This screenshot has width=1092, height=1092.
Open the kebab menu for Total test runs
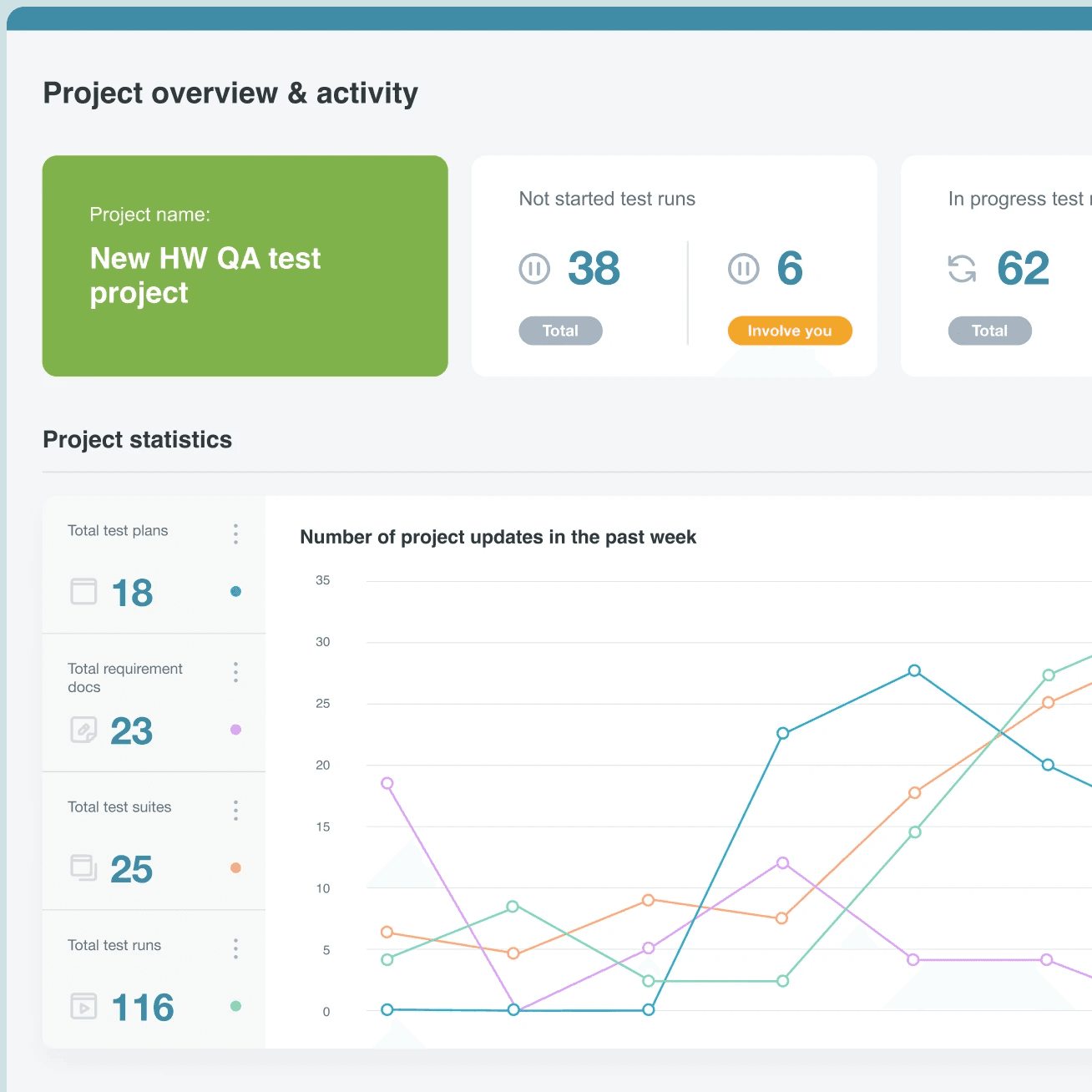235,948
